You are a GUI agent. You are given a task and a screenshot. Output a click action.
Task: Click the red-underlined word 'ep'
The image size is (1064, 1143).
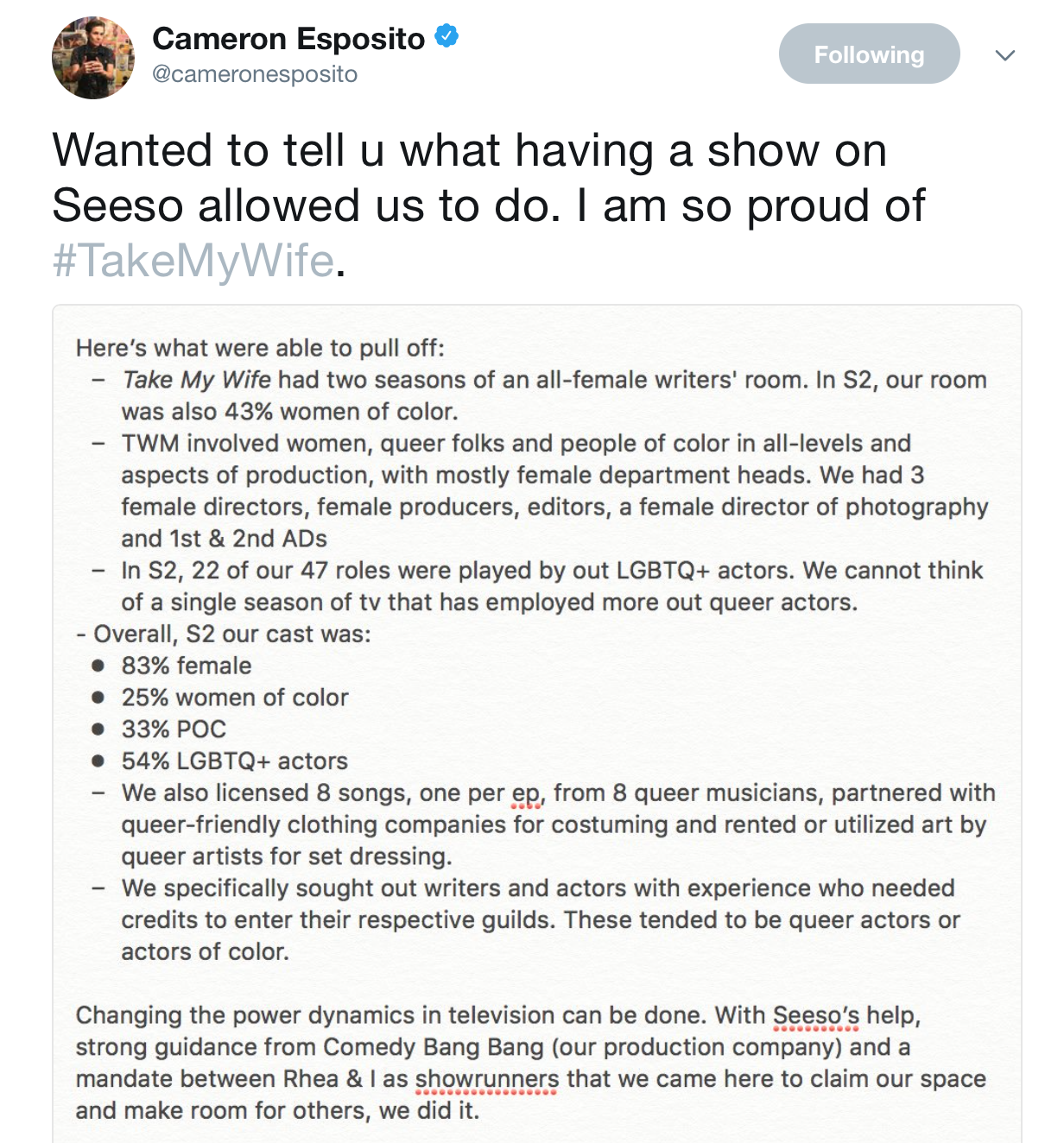click(526, 794)
